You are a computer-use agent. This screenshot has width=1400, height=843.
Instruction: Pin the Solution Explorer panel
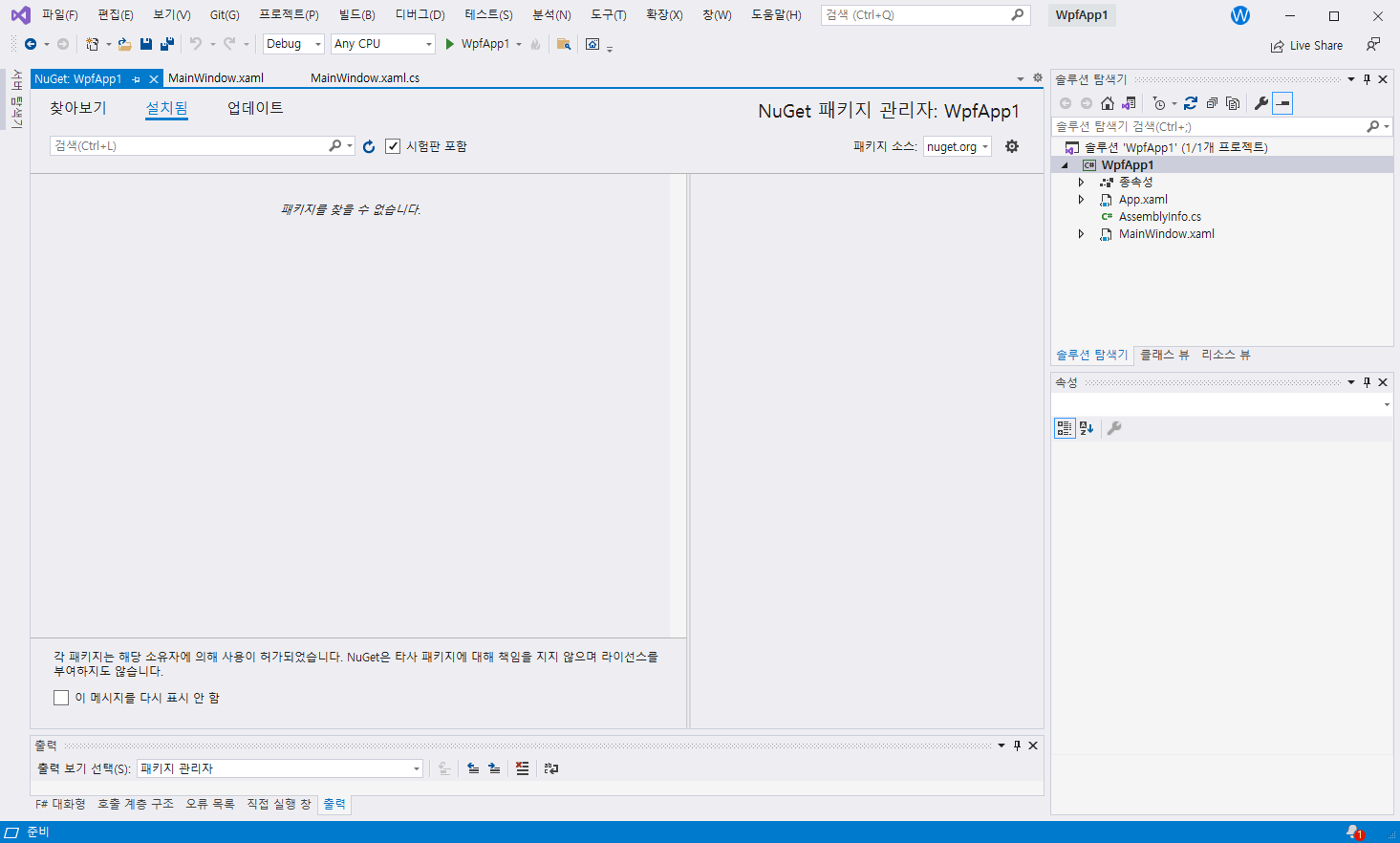(x=1367, y=79)
